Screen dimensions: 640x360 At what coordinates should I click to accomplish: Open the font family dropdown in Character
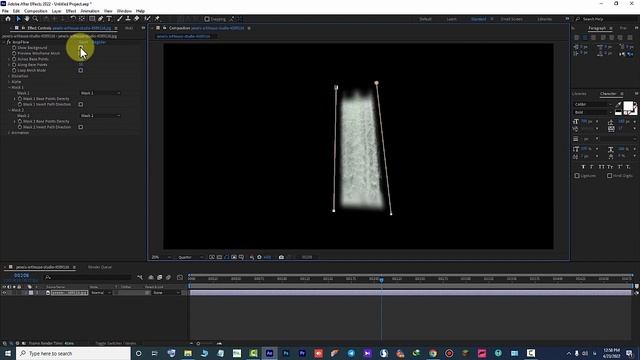593,104
